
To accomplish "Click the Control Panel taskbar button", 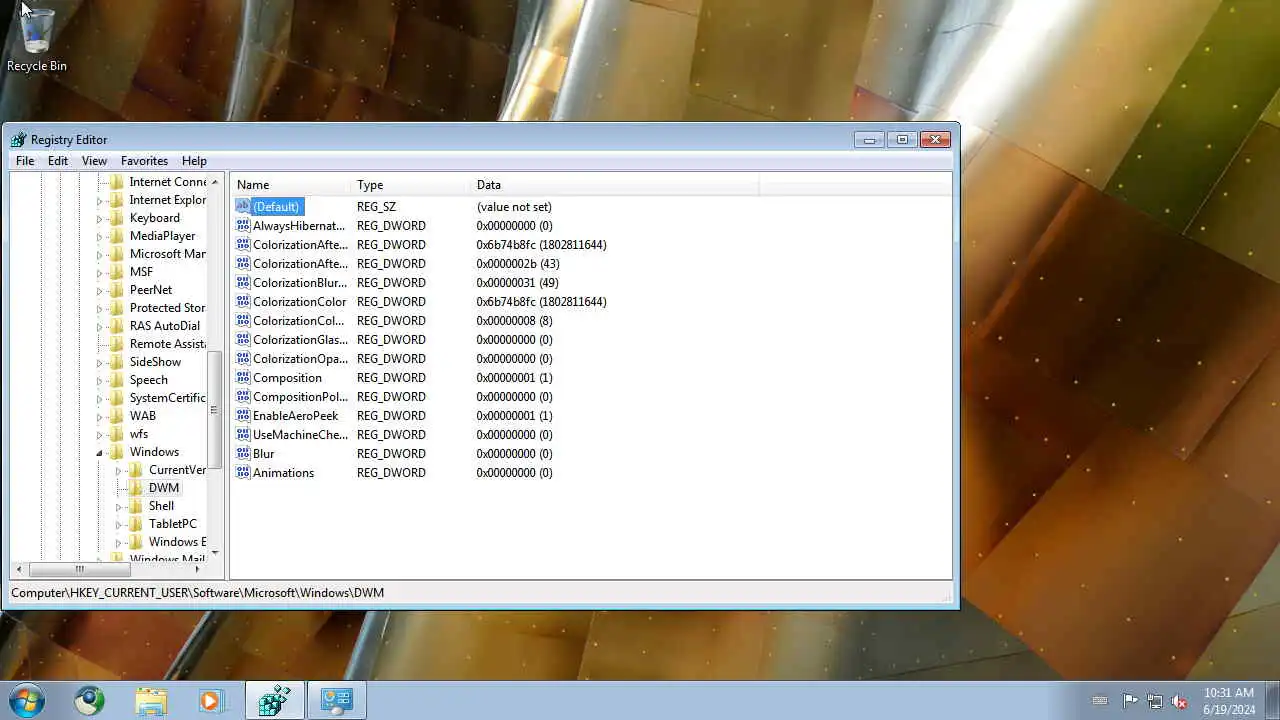I will (337, 701).
